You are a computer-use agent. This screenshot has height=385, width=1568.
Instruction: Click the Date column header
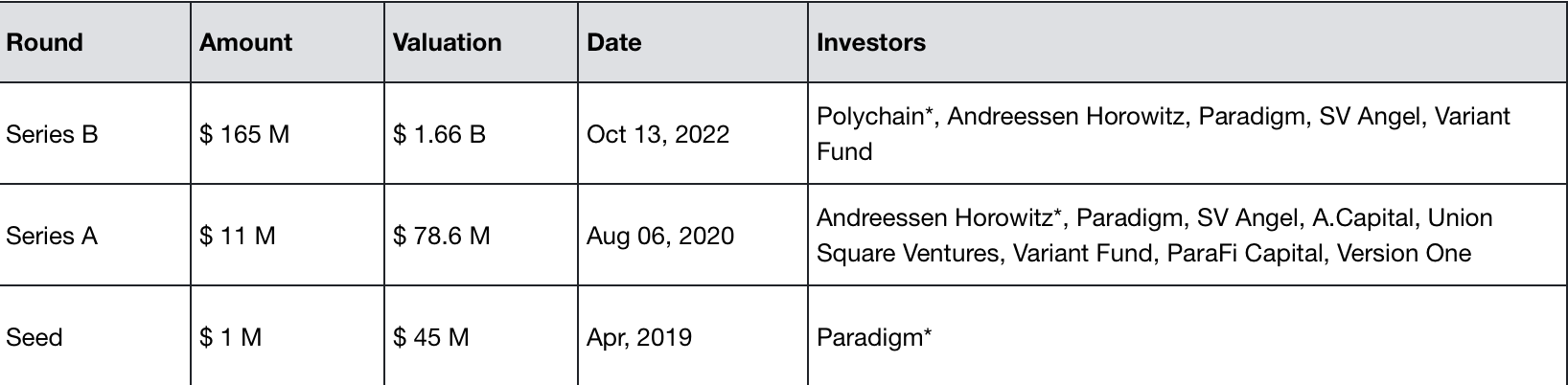click(614, 42)
